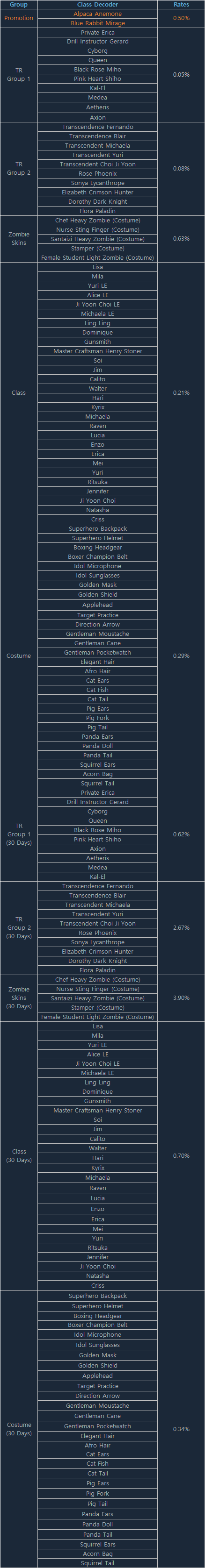The width and height of the screenshot is (205, 1568).
Task: Select the Zombie Skins (30 Days) group label
Action: 19,998
